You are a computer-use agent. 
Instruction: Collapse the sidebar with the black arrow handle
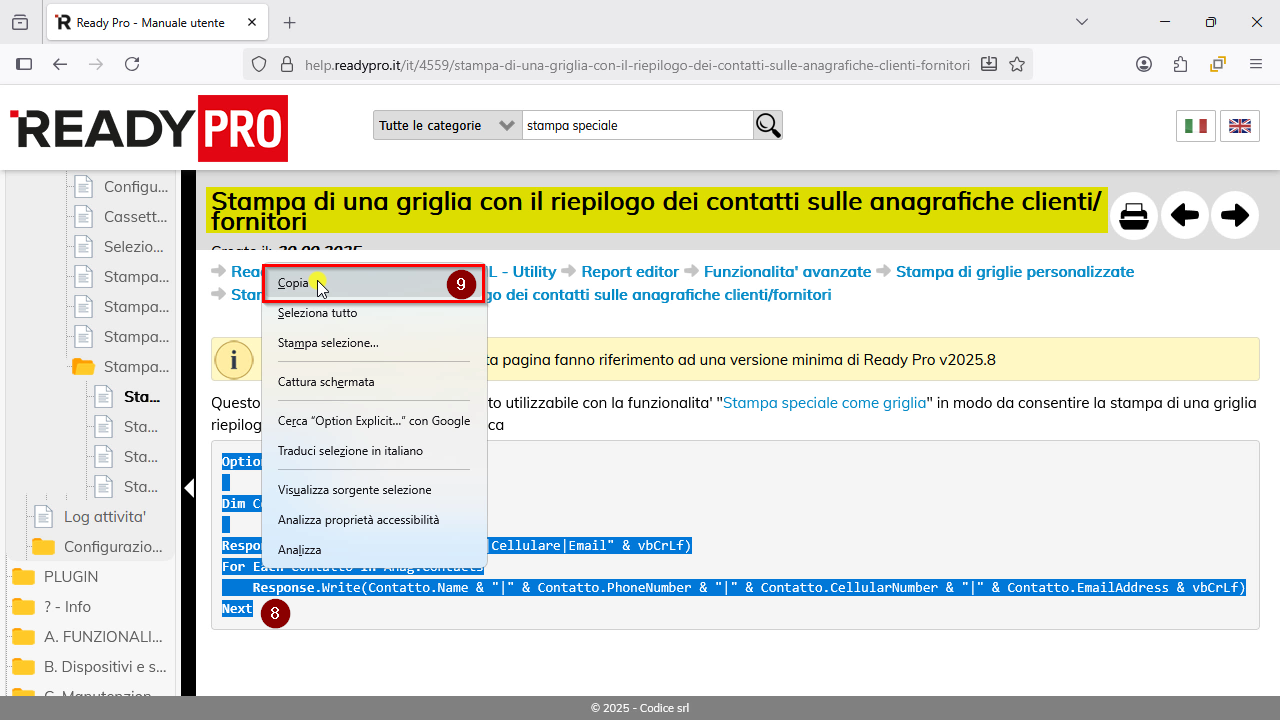[x=188, y=488]
